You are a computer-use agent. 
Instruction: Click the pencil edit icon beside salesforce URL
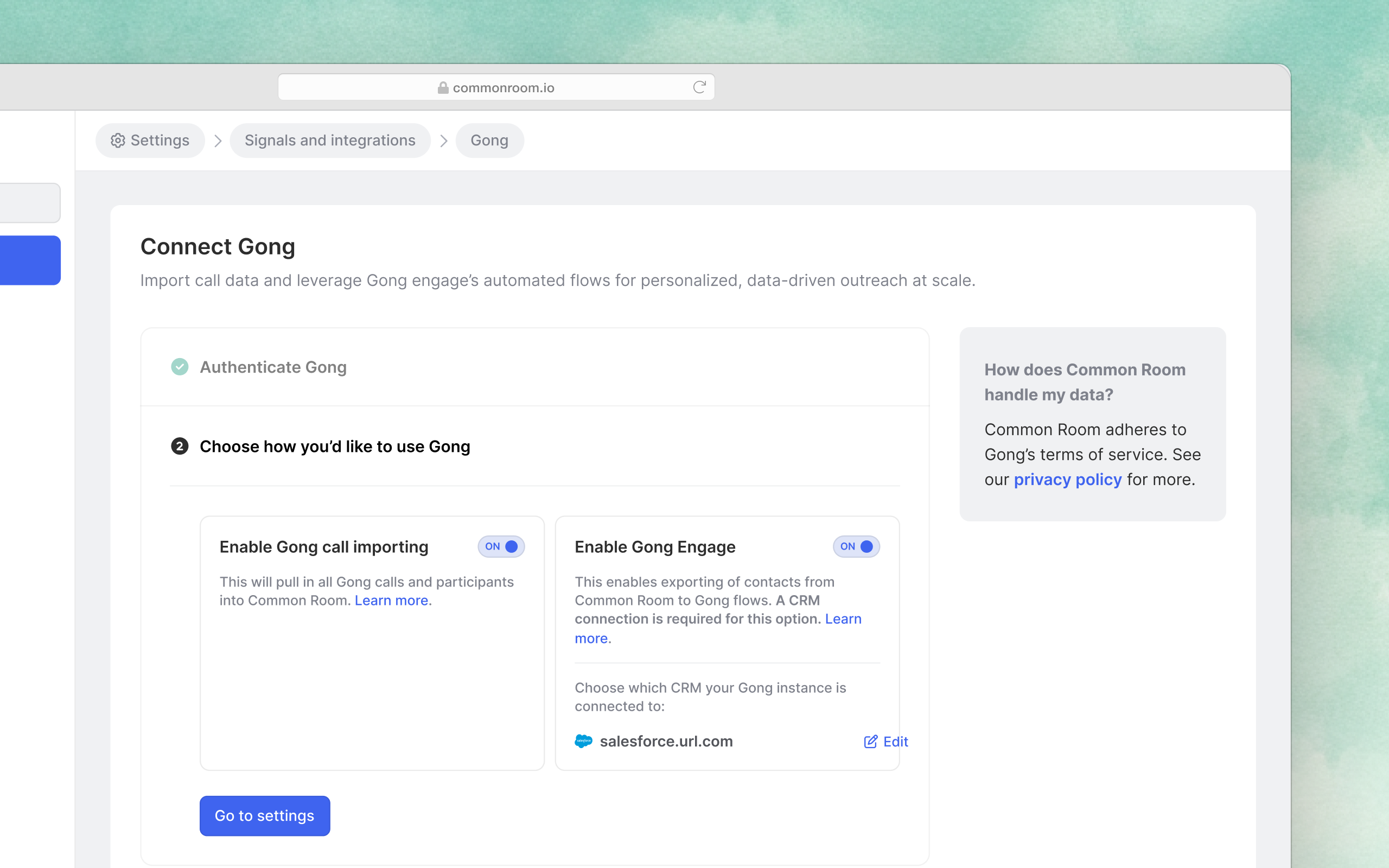(x=870, y=742)
